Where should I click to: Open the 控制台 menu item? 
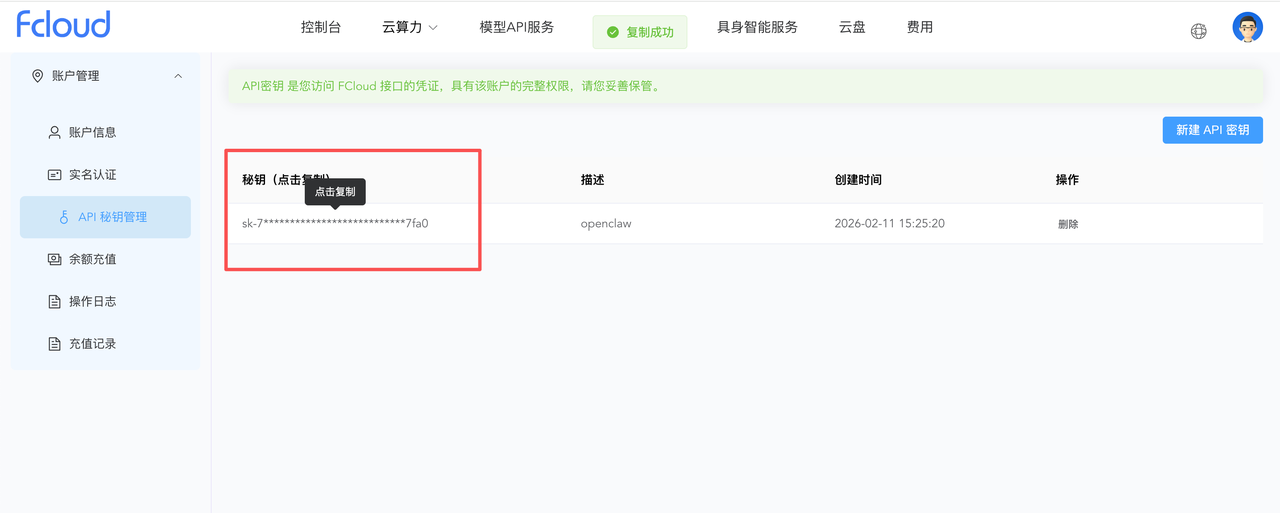321,27
